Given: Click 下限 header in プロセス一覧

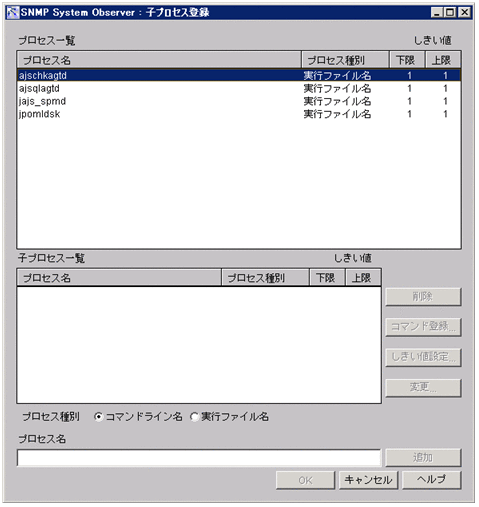Looking at the screenshot, I should [407, 60].
